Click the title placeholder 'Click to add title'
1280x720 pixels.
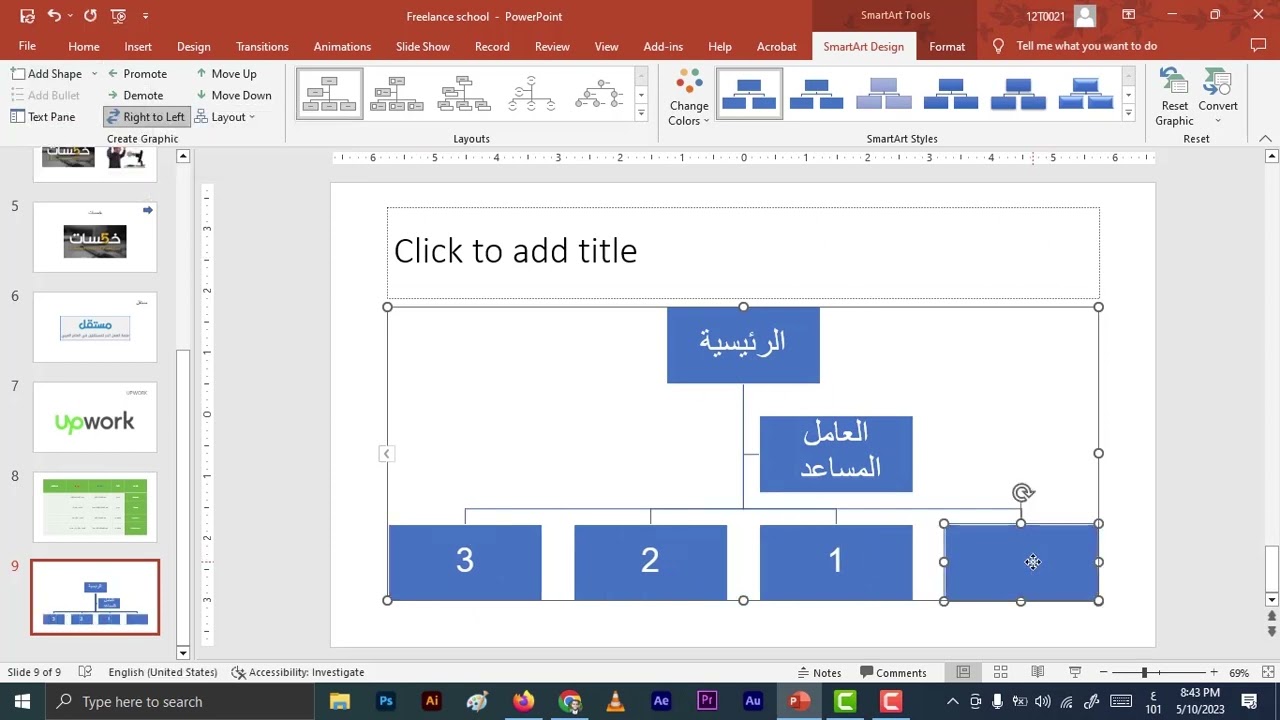[743, 251]
